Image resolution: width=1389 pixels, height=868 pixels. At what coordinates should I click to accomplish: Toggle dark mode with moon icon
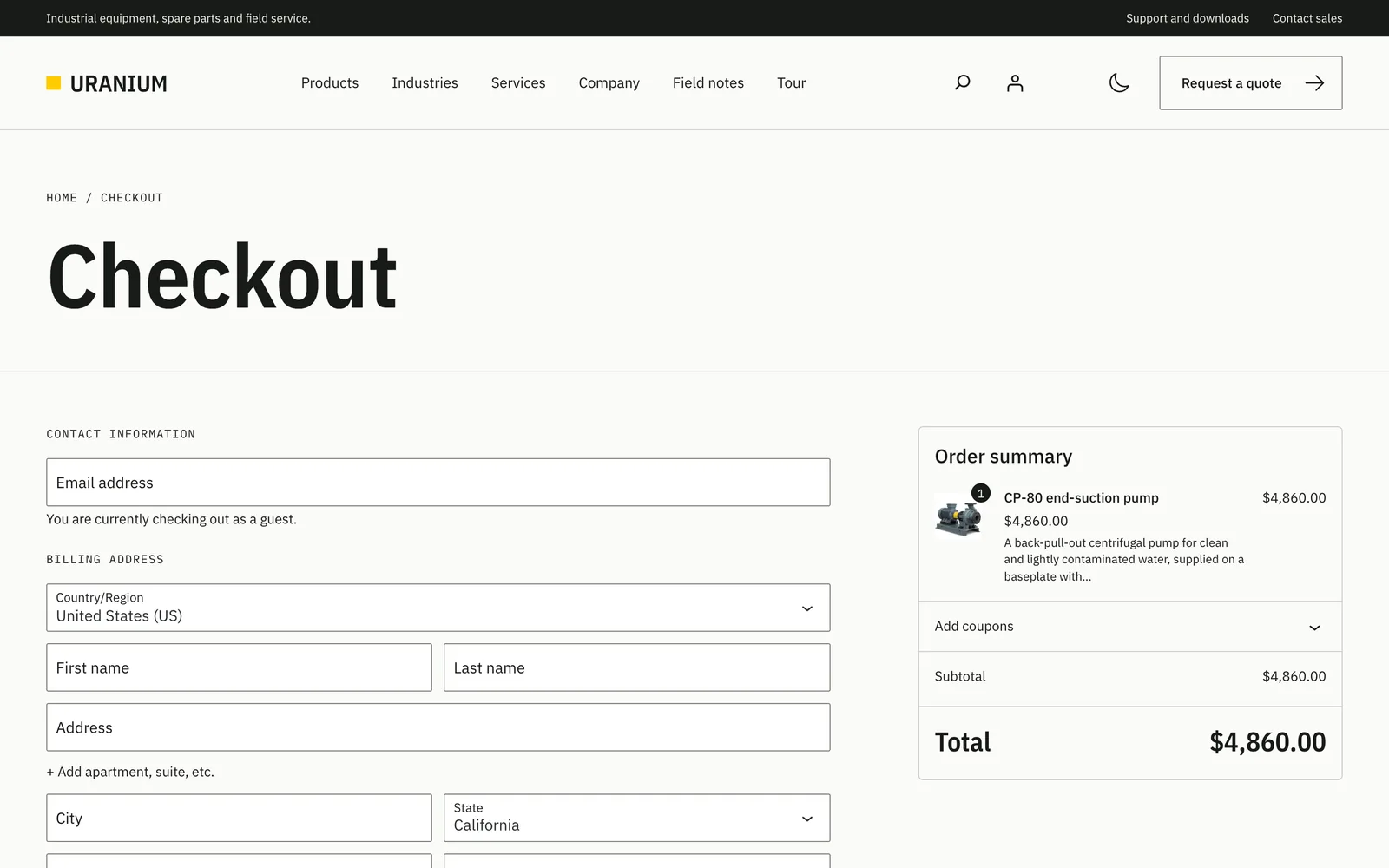click(1119, 83)
